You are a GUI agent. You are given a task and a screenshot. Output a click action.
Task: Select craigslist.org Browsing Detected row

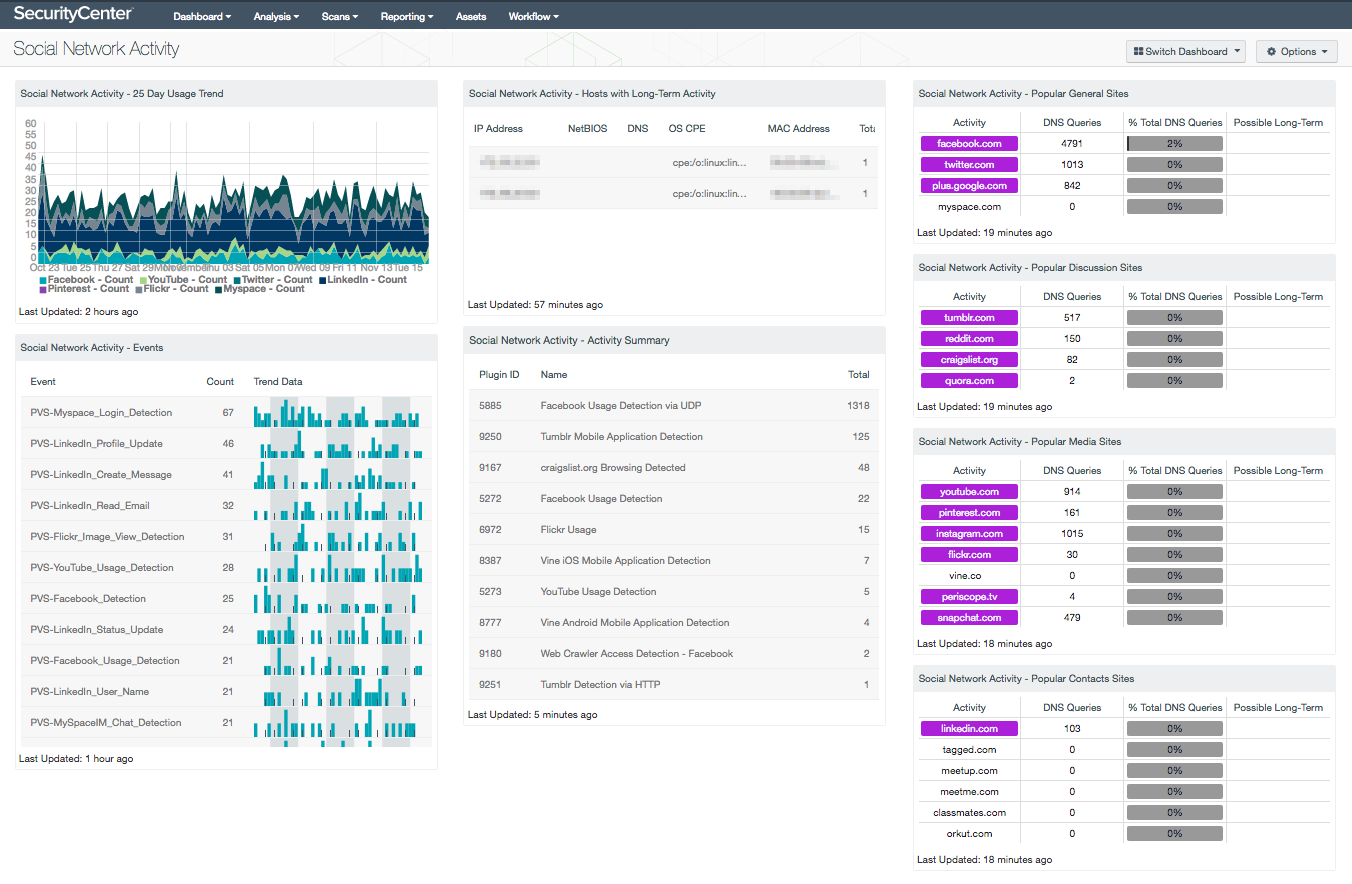674,468
